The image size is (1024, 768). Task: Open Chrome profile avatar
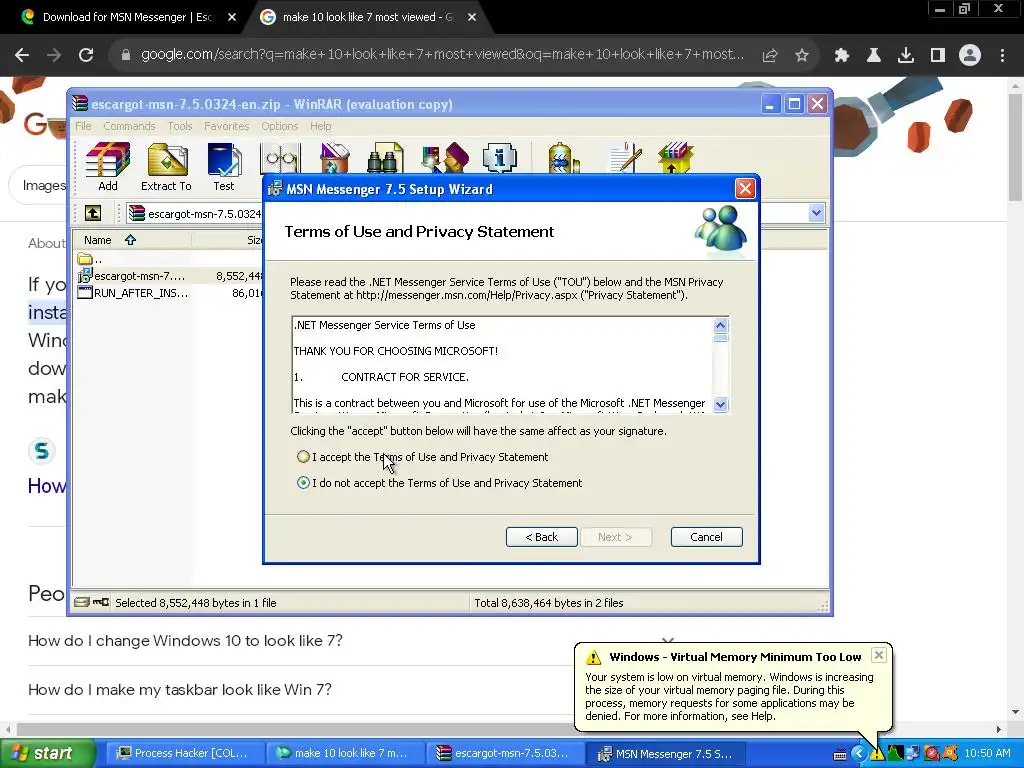(970, 56)
